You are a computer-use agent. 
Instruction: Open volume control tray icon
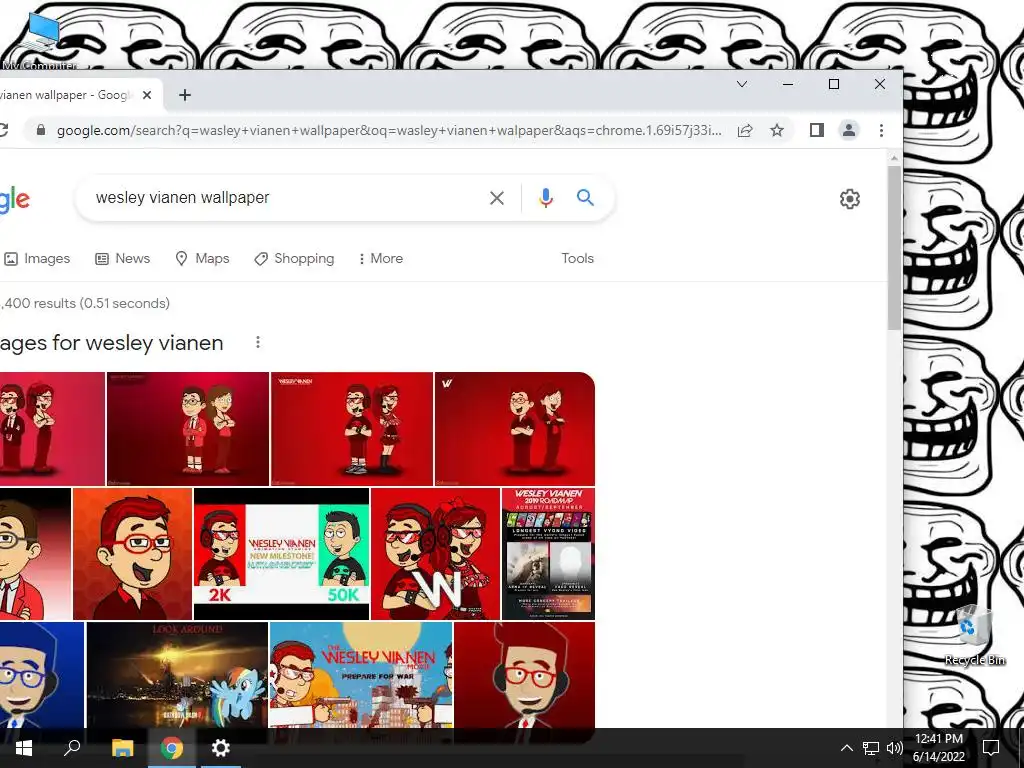pos(895,748)
